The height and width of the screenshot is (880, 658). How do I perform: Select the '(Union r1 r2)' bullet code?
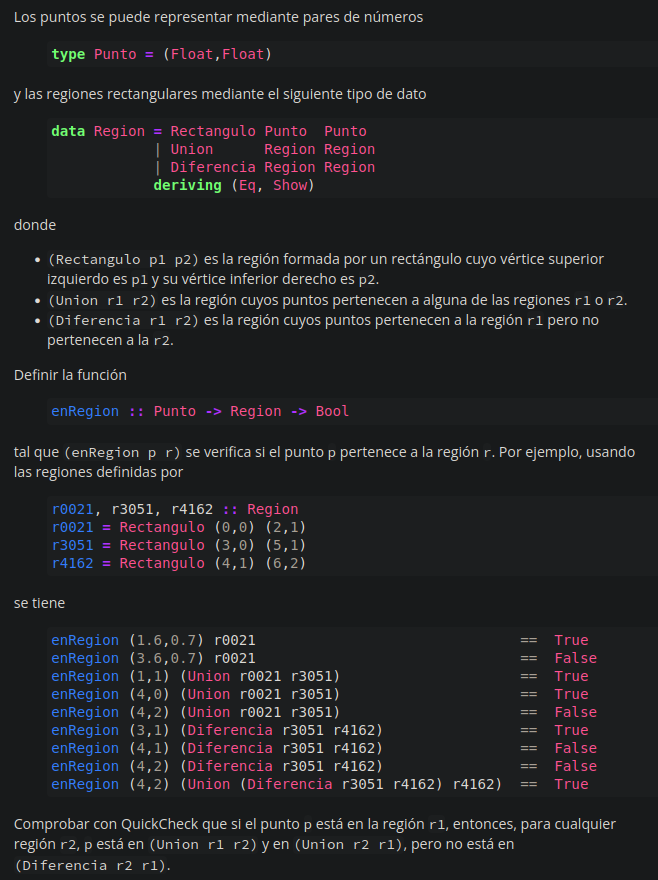tap(102, 301)
